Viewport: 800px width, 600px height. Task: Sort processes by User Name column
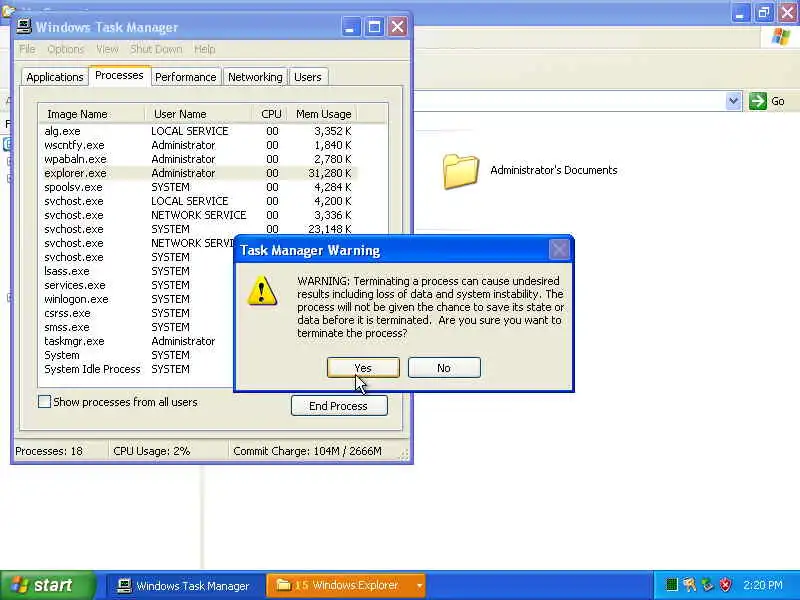coord(198,114)
